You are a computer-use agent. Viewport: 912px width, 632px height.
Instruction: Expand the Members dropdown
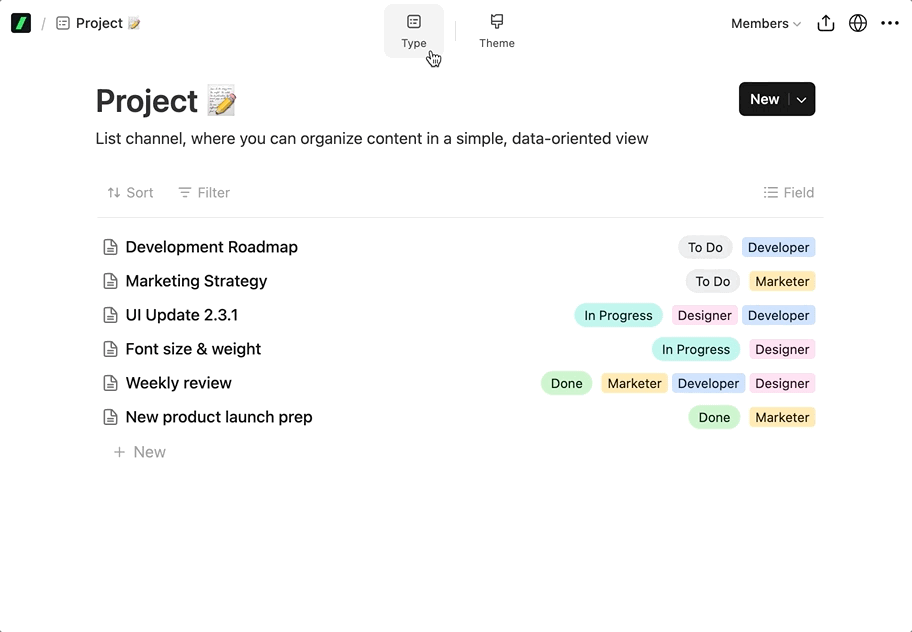(766, 24)
